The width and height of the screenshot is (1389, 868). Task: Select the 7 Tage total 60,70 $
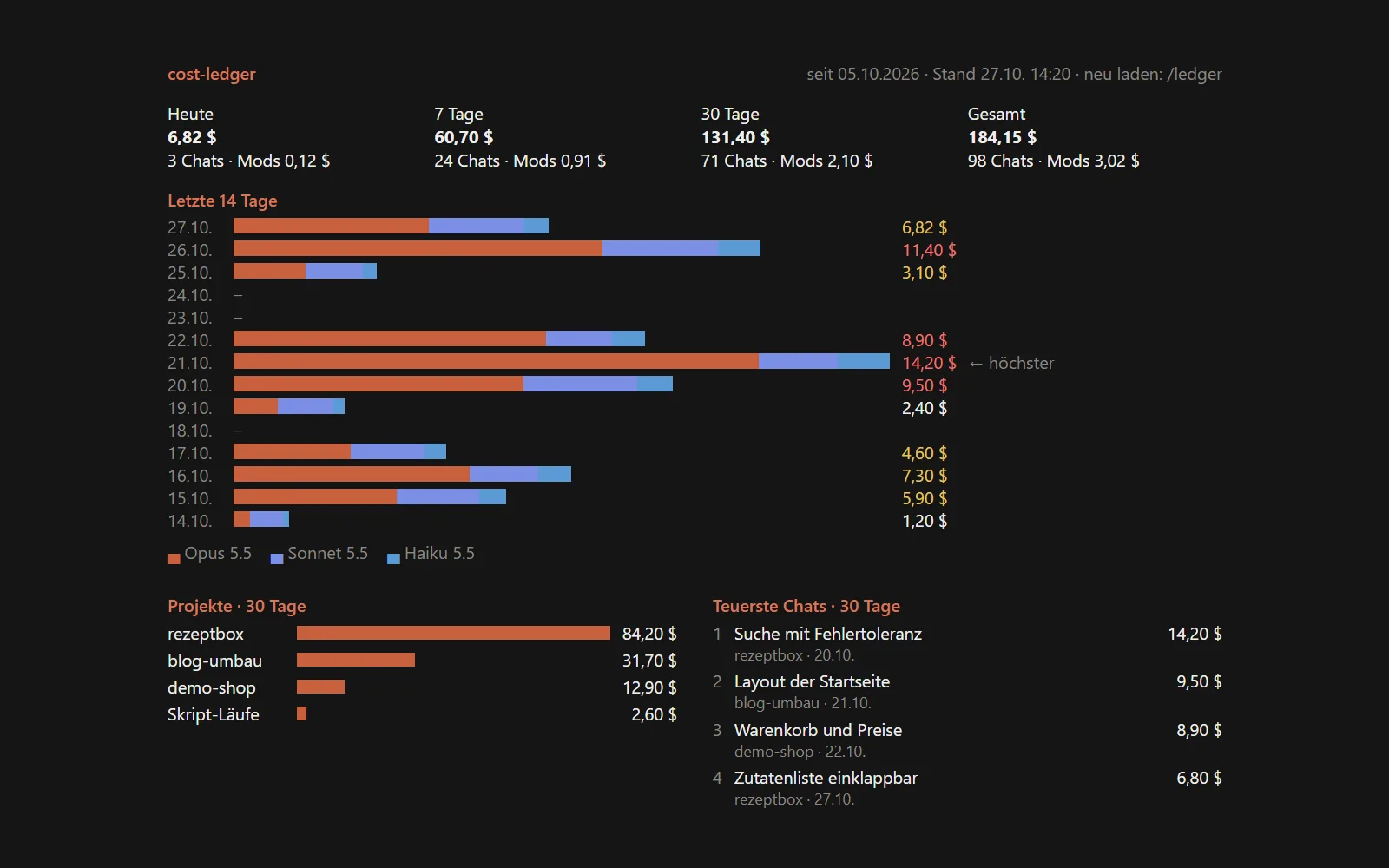464,137
